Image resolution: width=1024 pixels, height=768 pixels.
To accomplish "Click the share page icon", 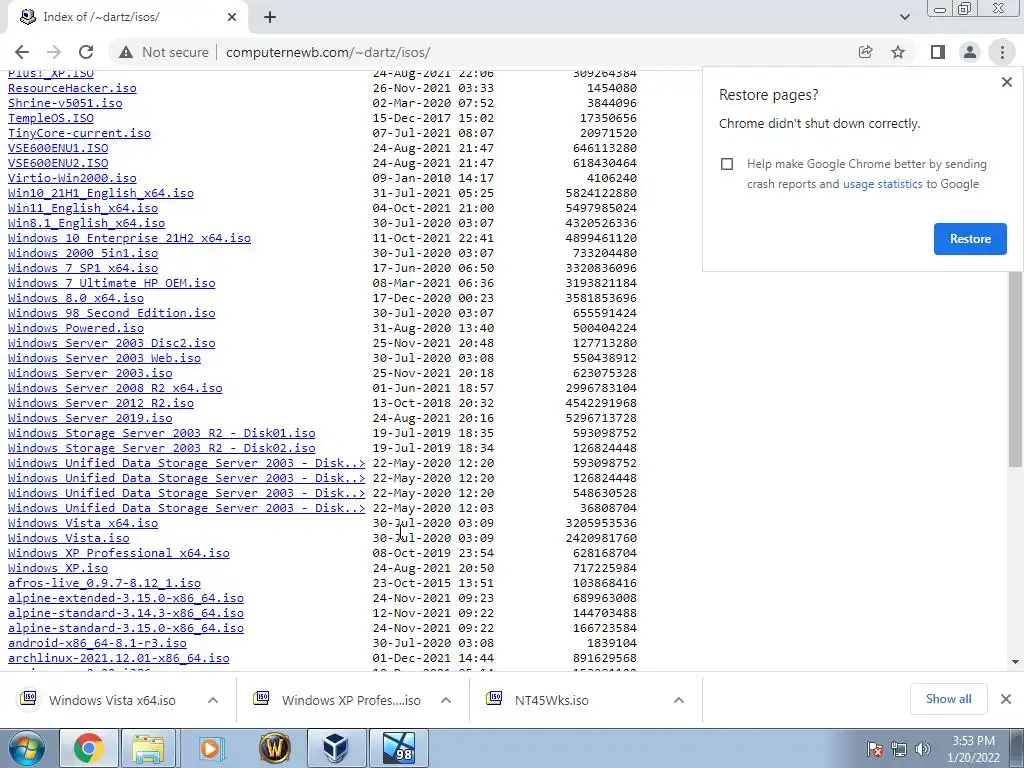I will 865,52.
